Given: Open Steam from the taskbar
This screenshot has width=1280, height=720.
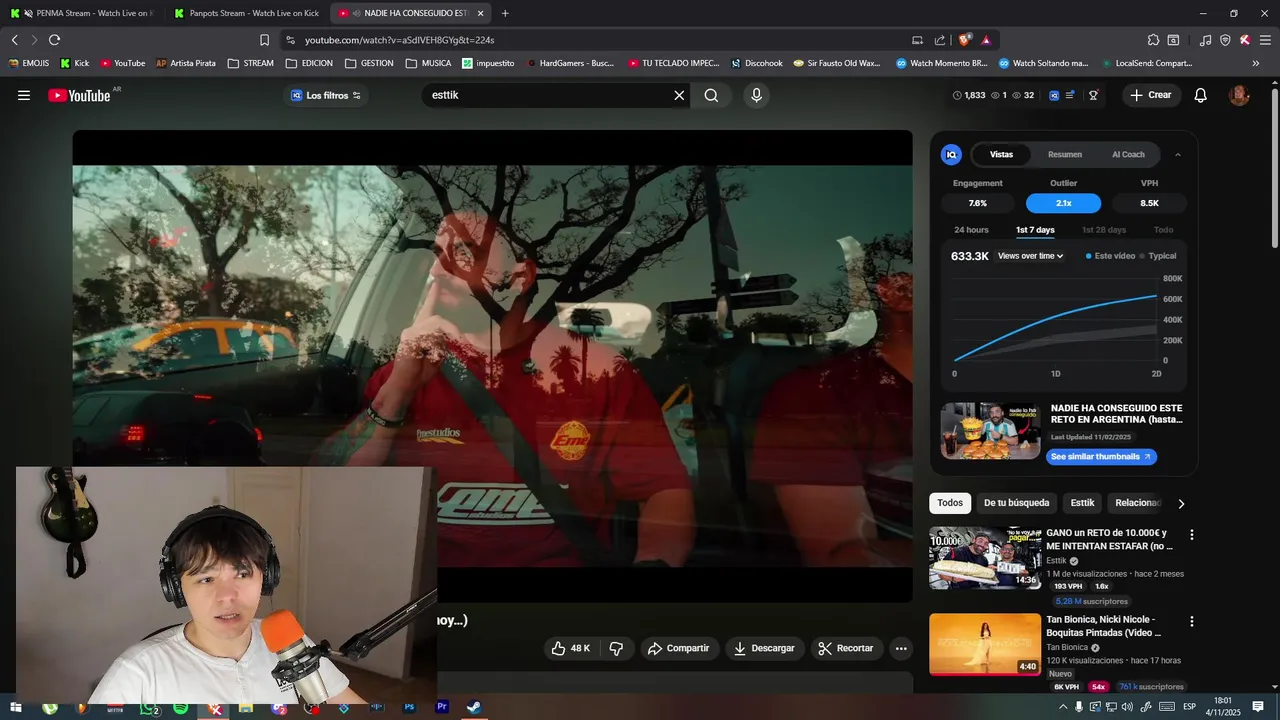Looking at the screenshot, I should point(474,707).
